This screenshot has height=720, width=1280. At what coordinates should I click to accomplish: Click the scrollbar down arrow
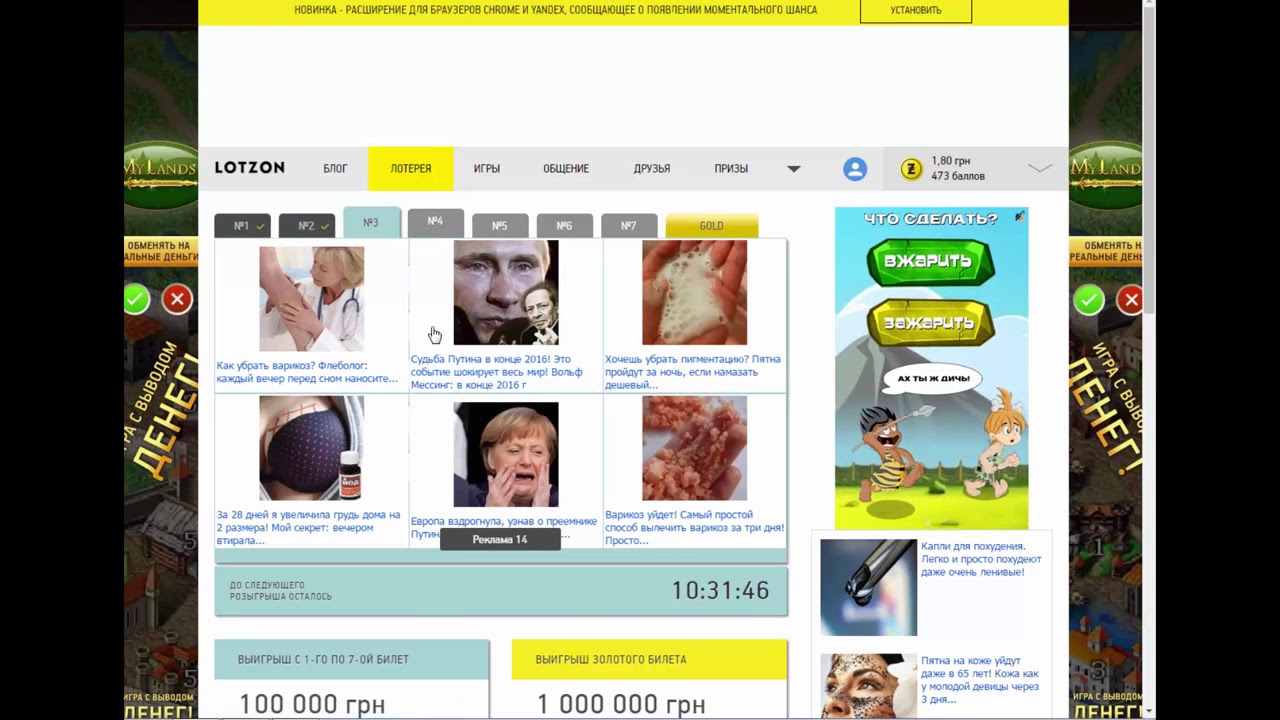[x=1149, y=711]
